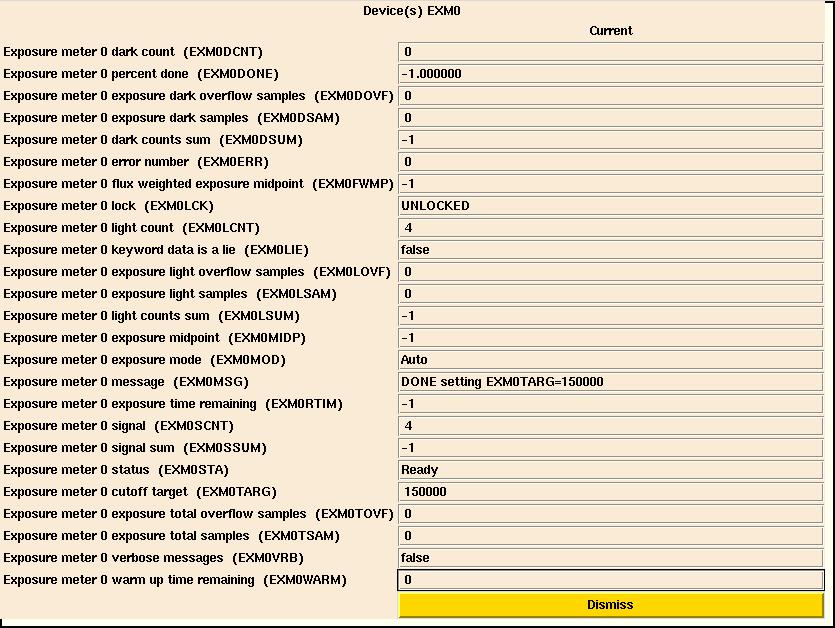This screenshot has height=628, width=835.
Task: Click the EXM0LCK lock field showing UNLOCKED
Action: point(610,206)
